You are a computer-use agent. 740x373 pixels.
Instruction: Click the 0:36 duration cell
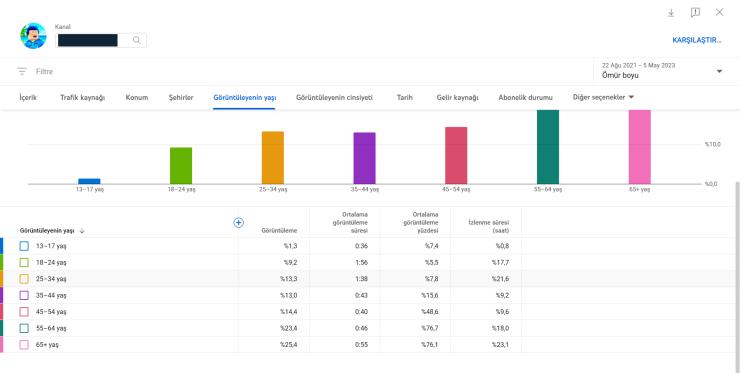tap(361, 246)
